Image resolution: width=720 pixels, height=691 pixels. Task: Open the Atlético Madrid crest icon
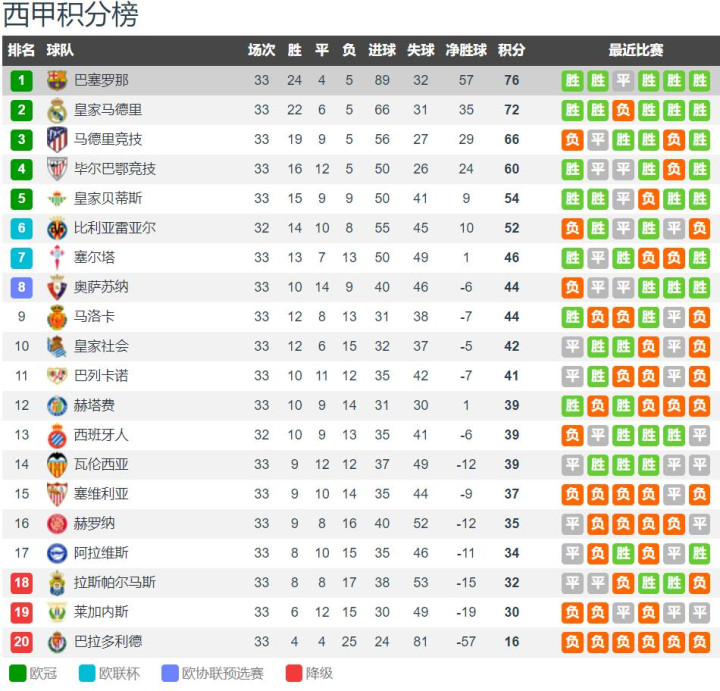[57, 140]
